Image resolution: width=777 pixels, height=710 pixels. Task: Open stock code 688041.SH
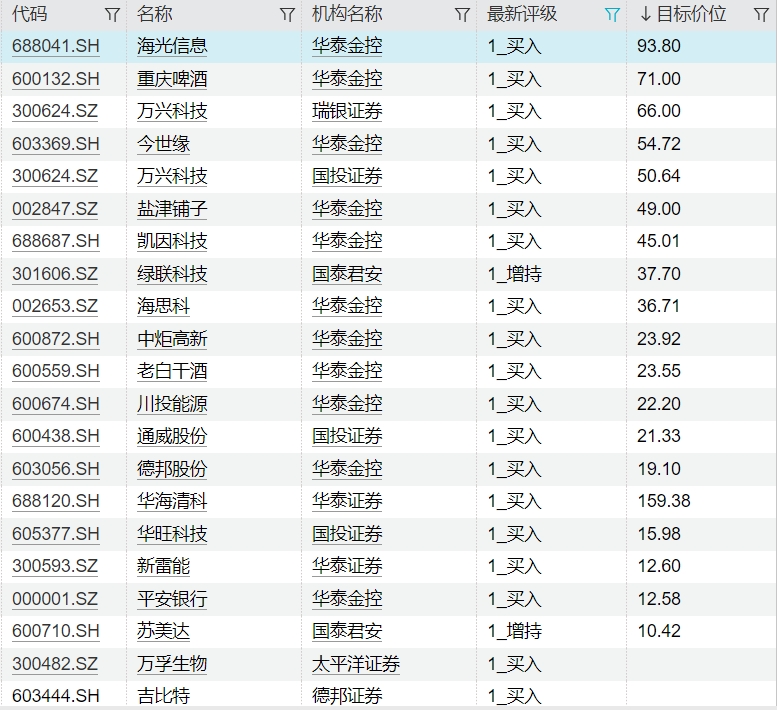(56, 46)
